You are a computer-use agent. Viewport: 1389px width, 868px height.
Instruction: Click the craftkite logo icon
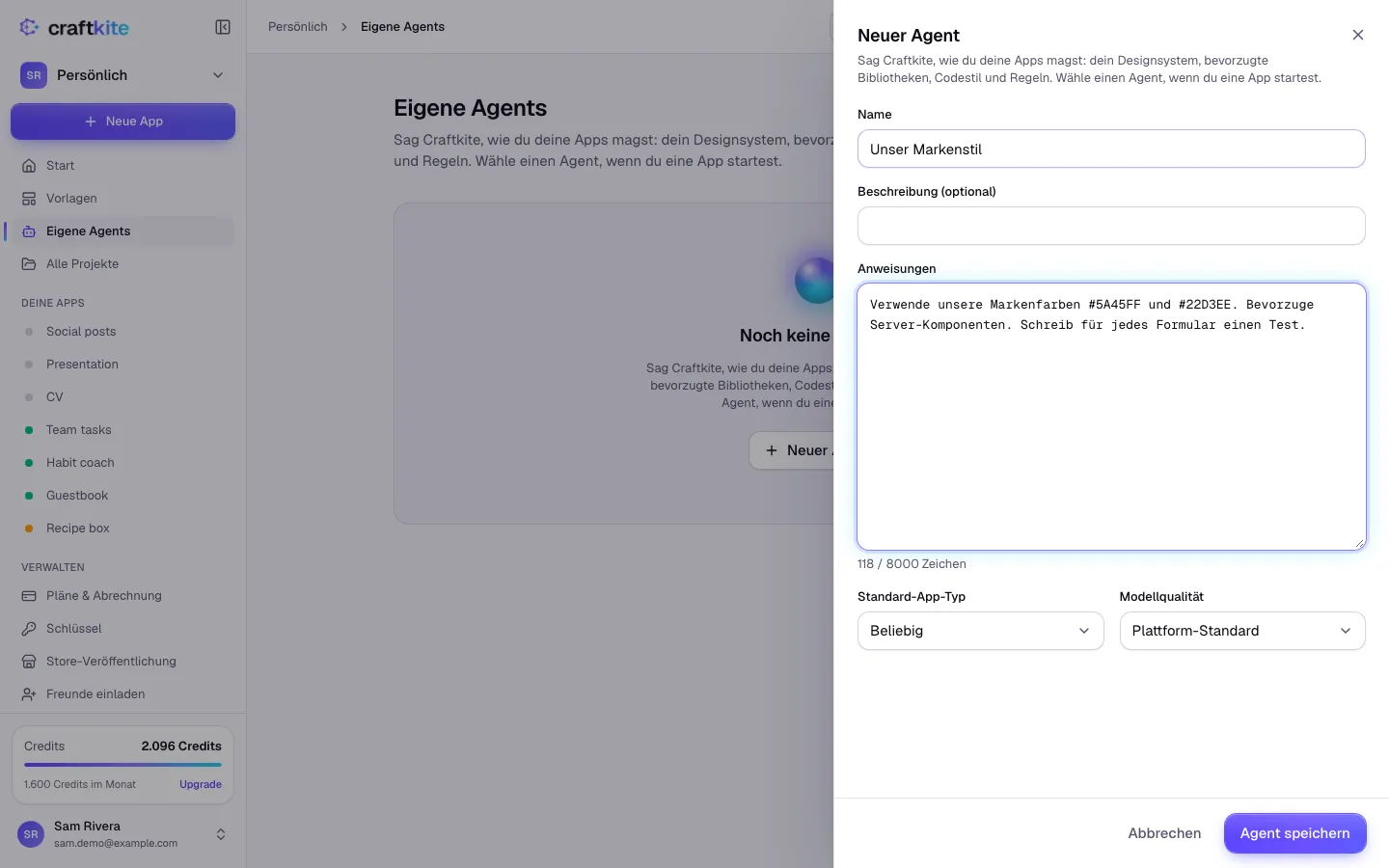pyautogui.click(x=30, y=27)
